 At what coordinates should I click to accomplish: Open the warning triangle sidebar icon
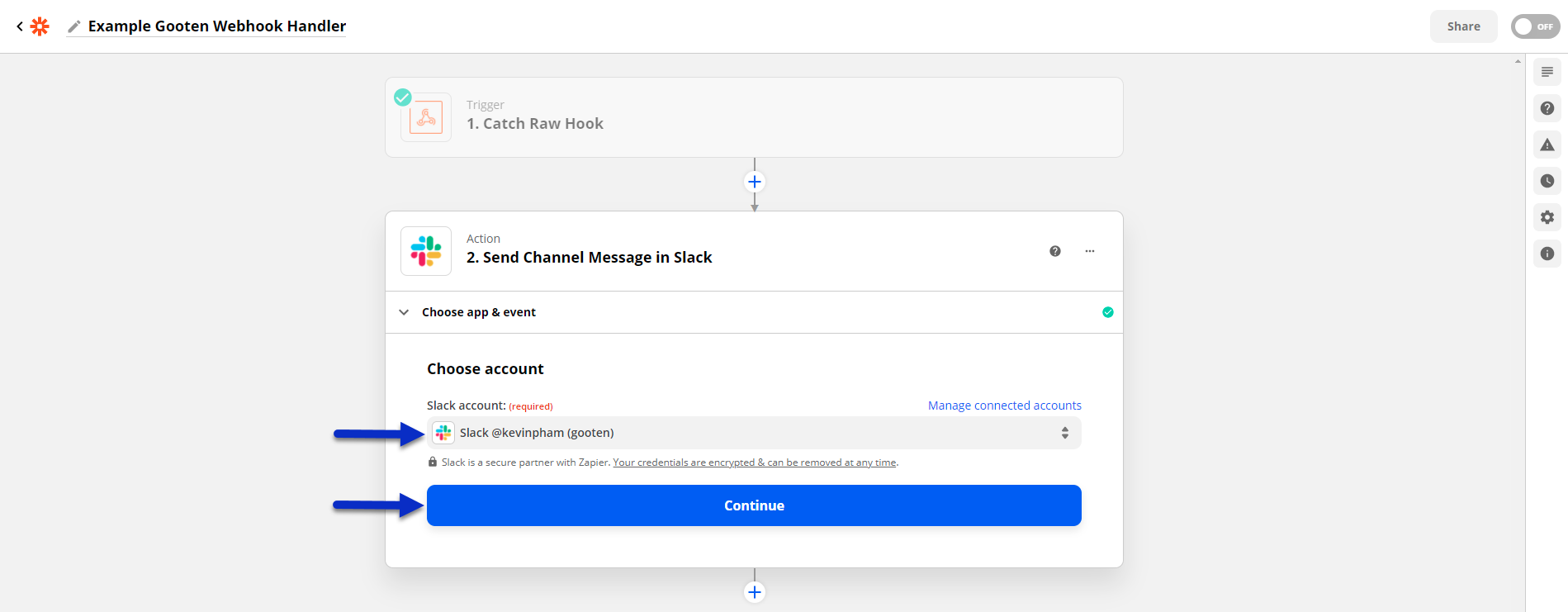click(1547, 145)
